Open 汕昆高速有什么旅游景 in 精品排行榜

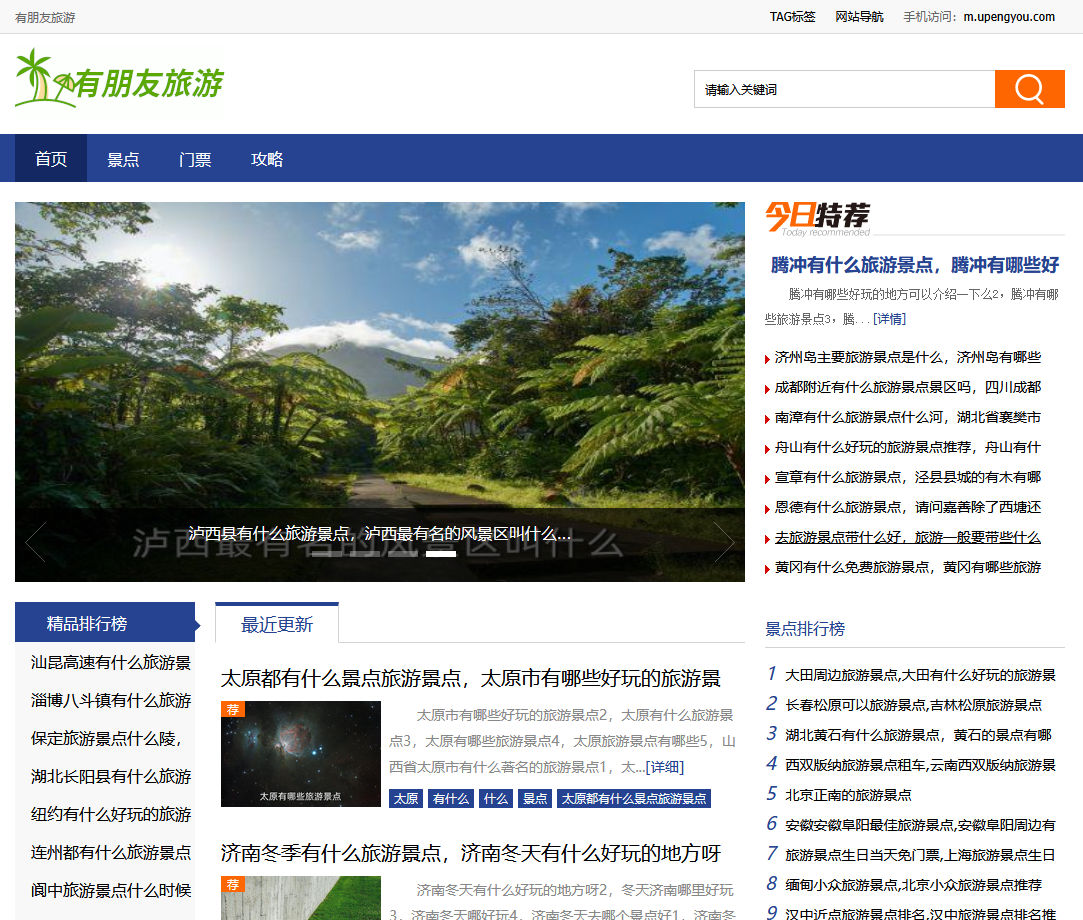pyautogui.click(x=110, y=662)
